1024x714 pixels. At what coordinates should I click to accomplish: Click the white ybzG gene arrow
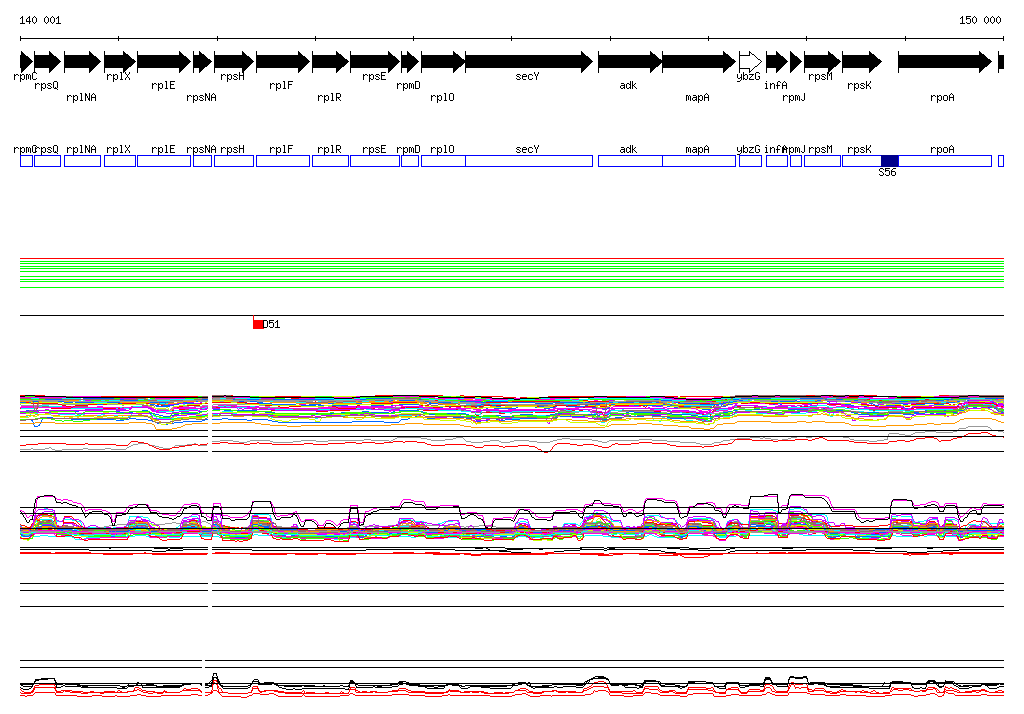pyautogui.click(x=750, y=62)
